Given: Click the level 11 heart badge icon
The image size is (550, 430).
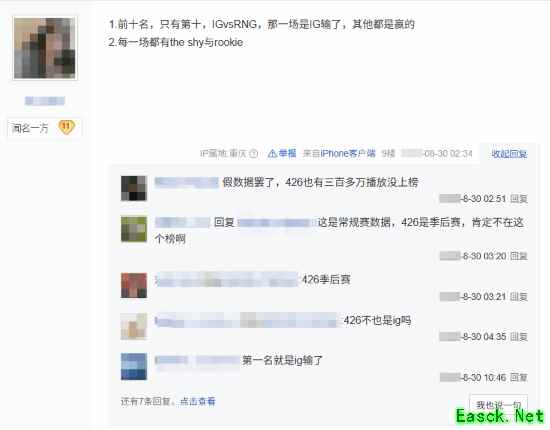Looking at the screenshot, I should (x=66, y=127).
